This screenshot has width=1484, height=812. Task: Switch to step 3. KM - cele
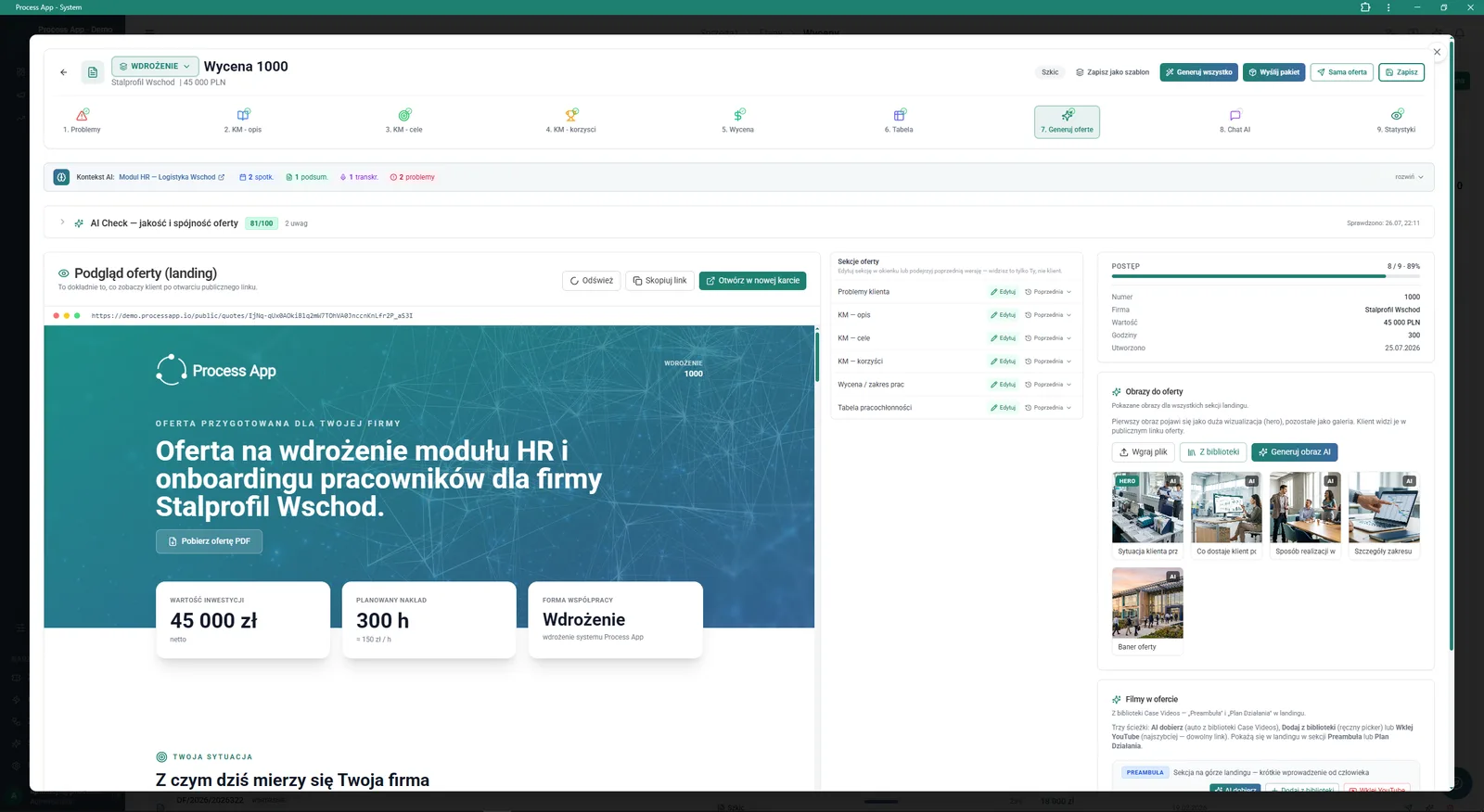click(404, 121)
